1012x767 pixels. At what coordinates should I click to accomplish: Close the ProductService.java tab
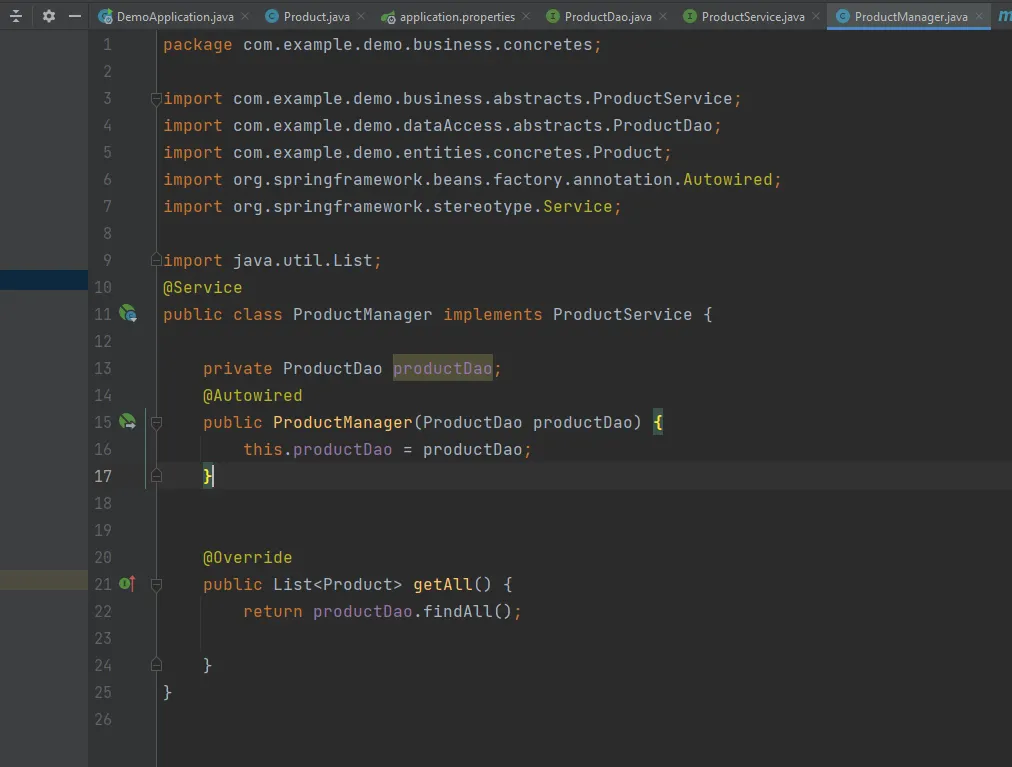coord(816,16)
